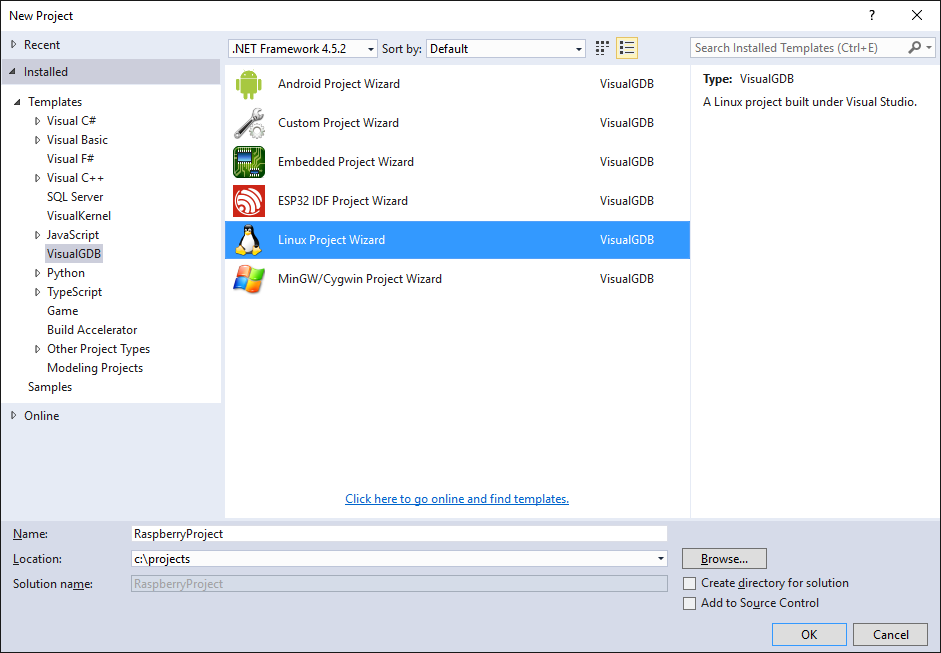Switch to small icons grid view
Image resolution: width=941 pixels, height=653 pixels.
[602, 48]
